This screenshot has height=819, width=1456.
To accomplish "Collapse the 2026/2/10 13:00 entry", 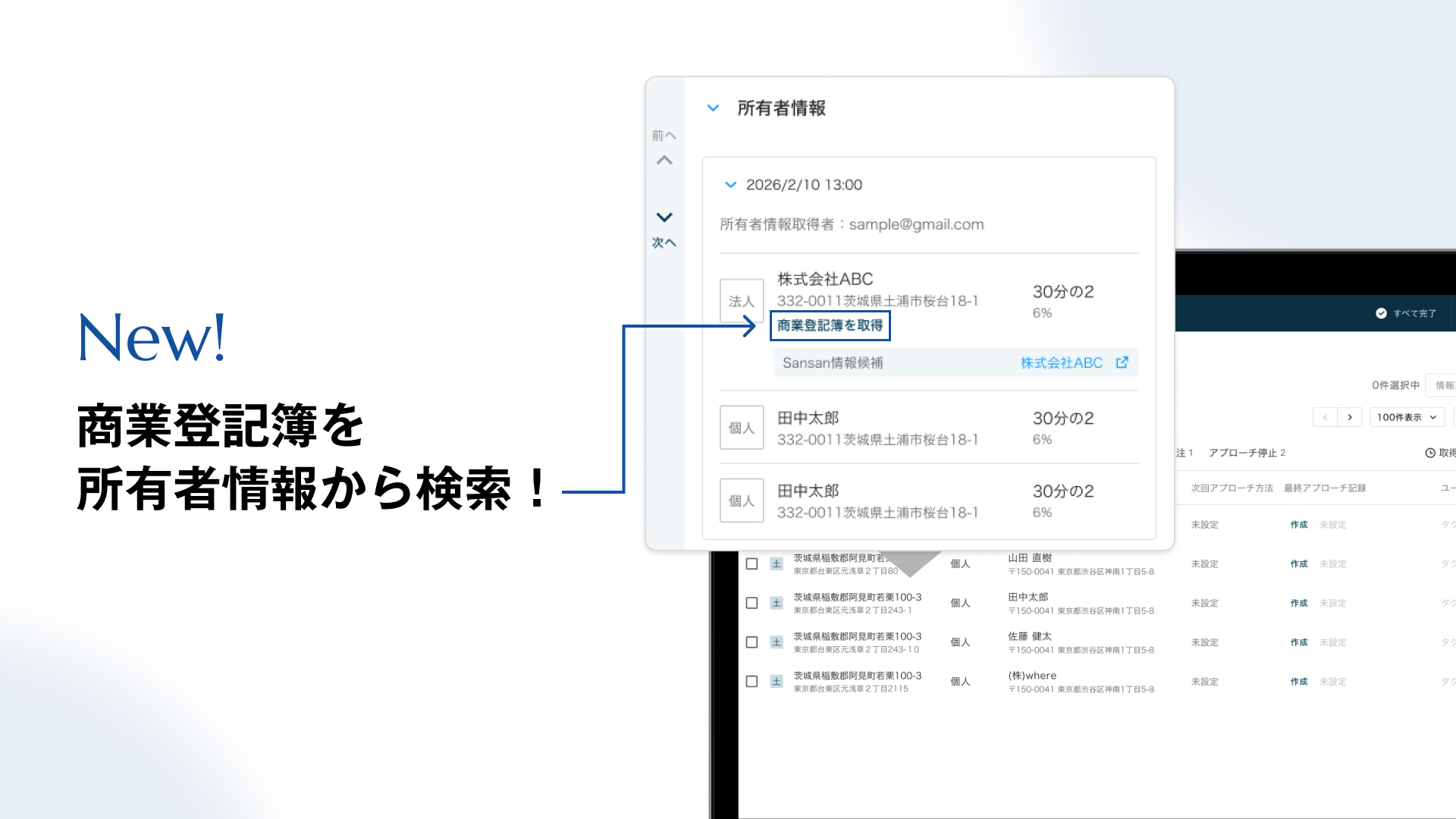I will 730,185.
